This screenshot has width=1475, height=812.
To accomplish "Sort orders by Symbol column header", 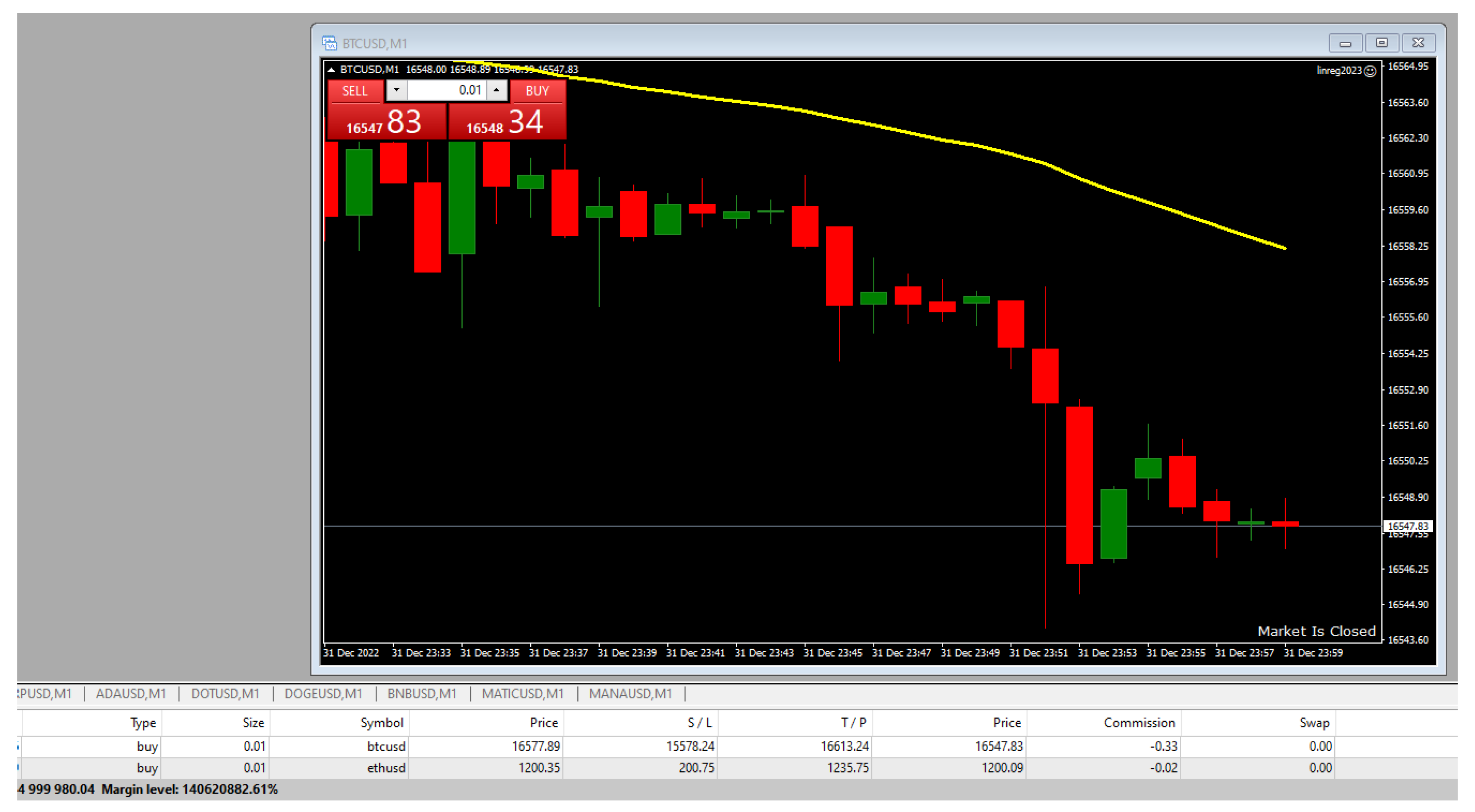I will [x=381, y=723].
